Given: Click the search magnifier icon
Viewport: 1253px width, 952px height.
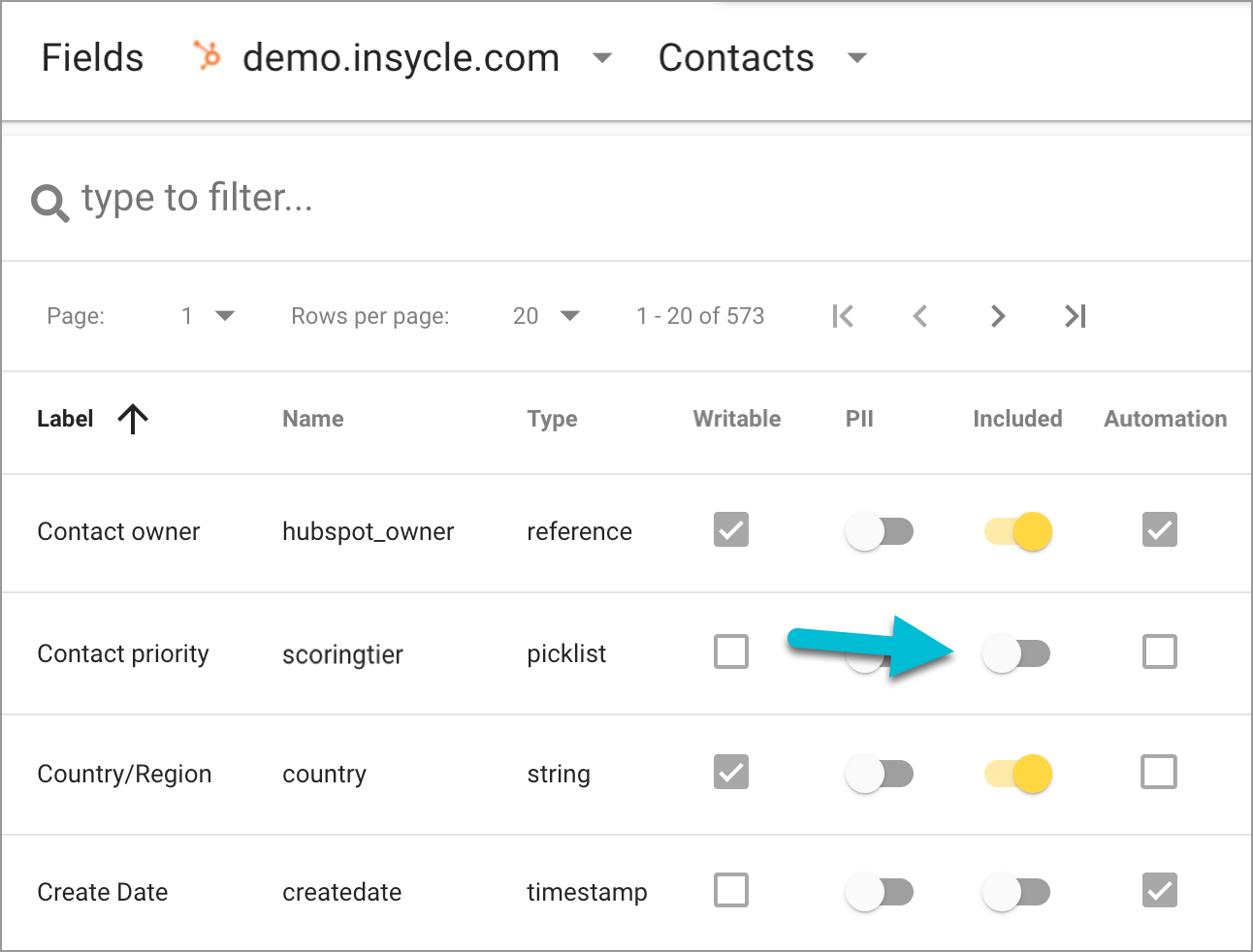Looking at the screenshot, I should (48, 200).
